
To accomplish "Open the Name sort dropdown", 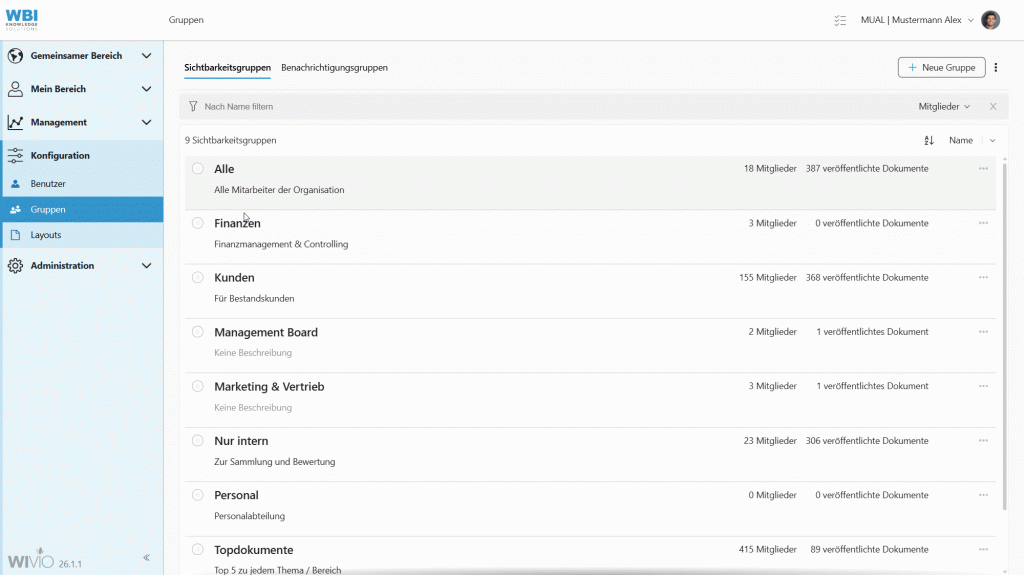I will (961, 140).
